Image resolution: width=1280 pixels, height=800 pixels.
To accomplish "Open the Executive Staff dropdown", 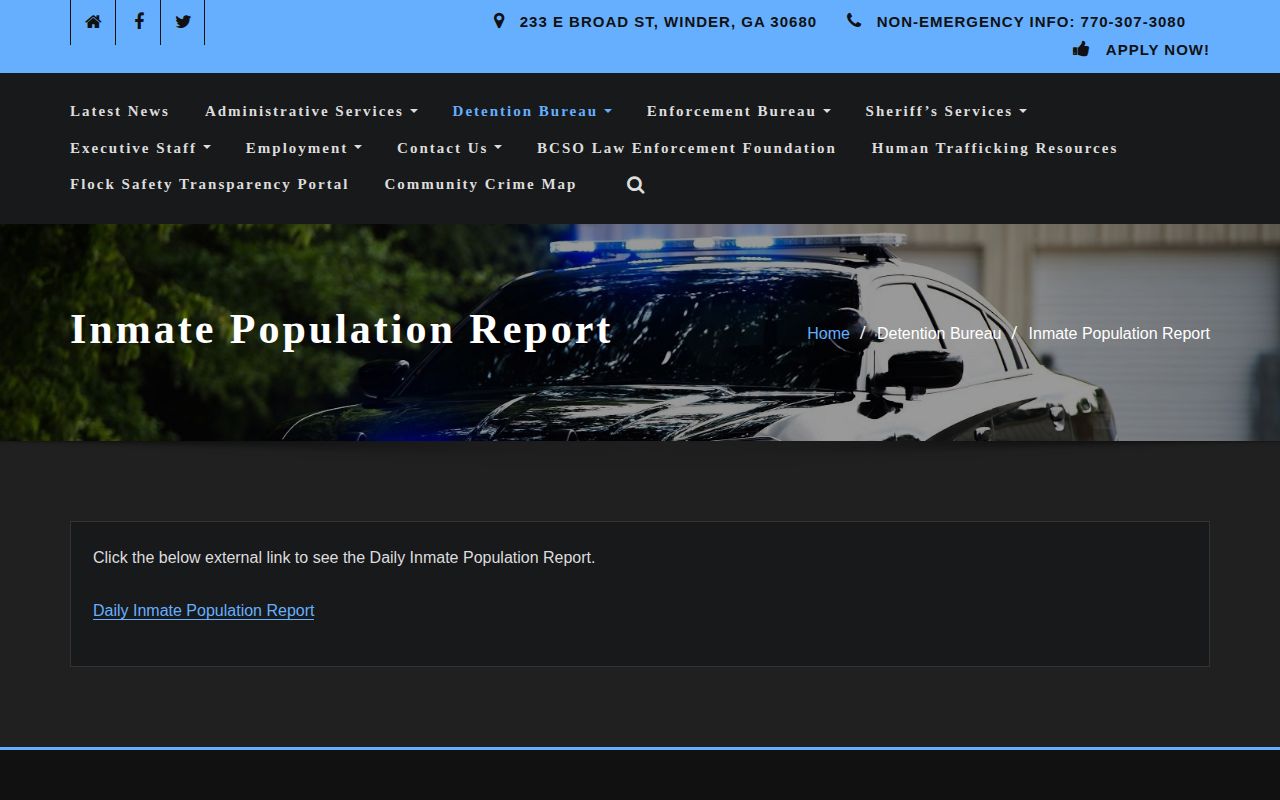I will 140,148.
